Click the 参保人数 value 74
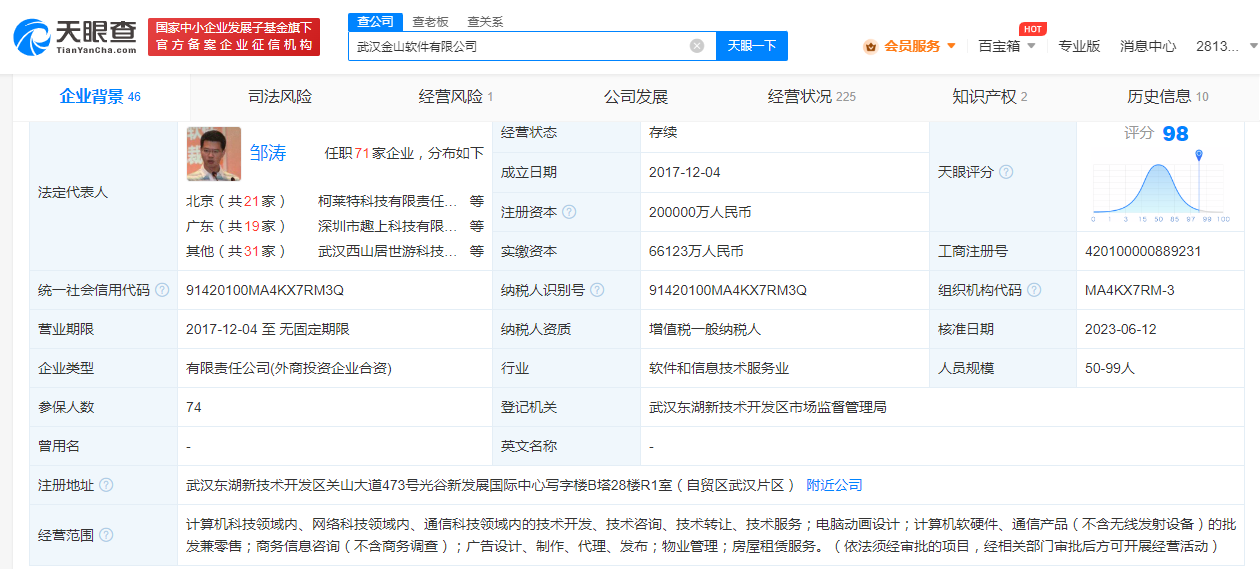The image size is (1260, 569). [194, 407]
